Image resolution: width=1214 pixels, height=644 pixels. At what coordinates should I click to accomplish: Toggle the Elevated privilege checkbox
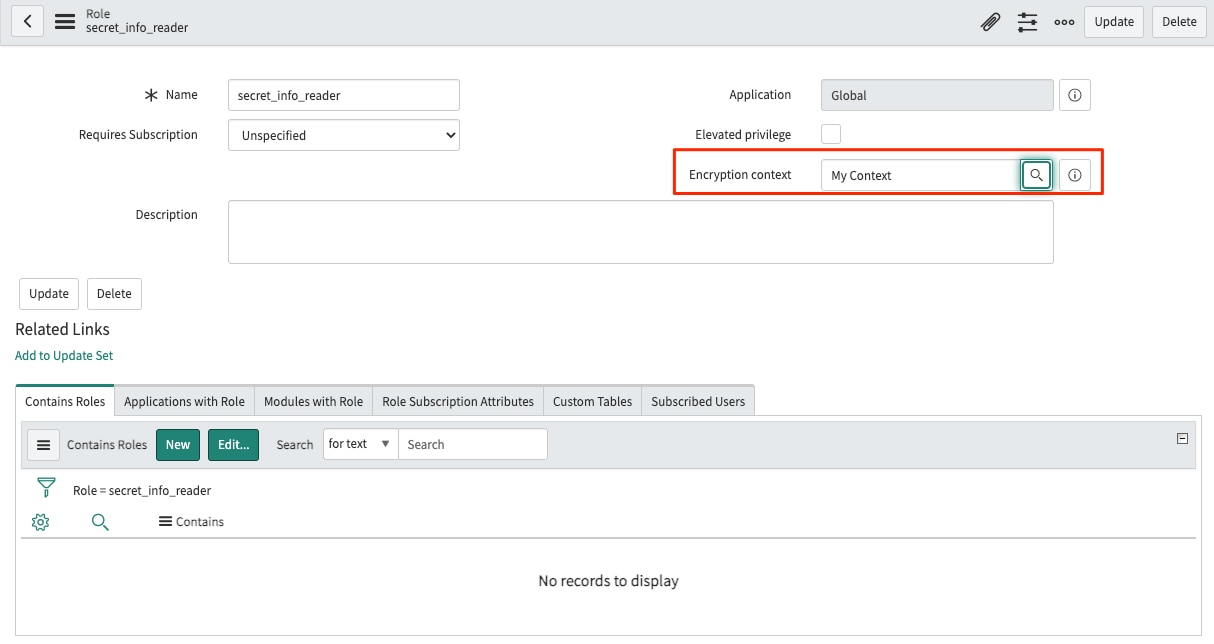[830, 134]
